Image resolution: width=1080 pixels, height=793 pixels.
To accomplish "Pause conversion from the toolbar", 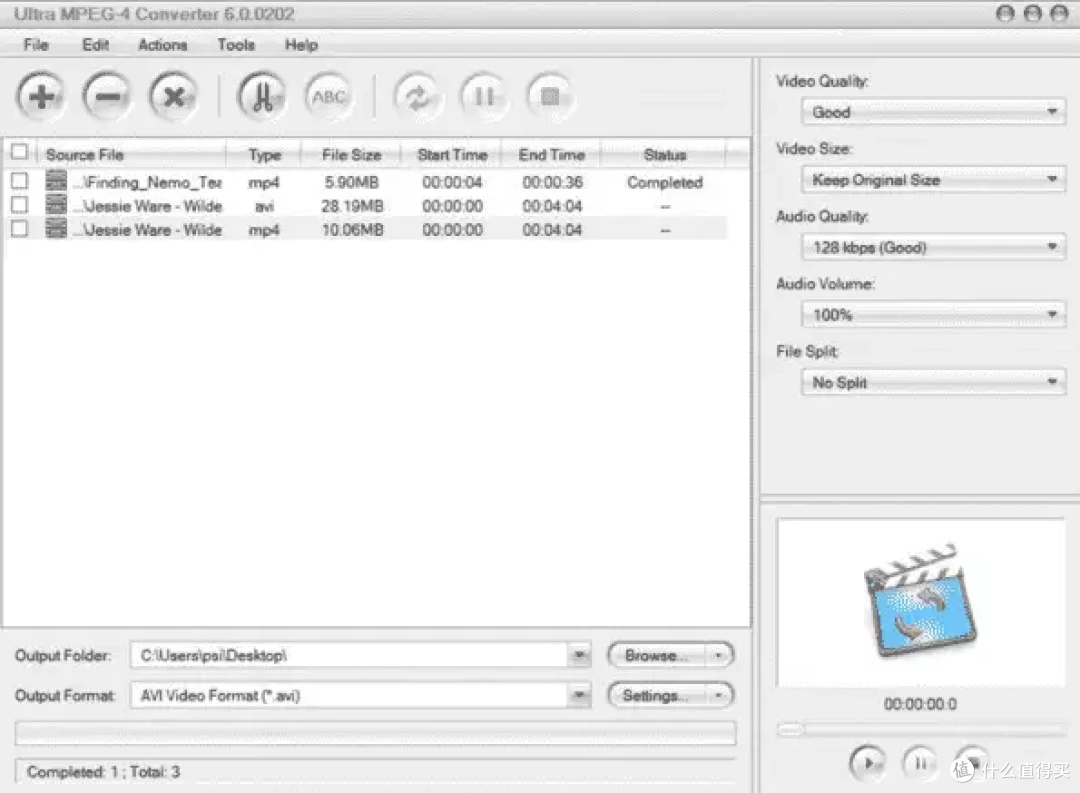I will tap(484, 97).
